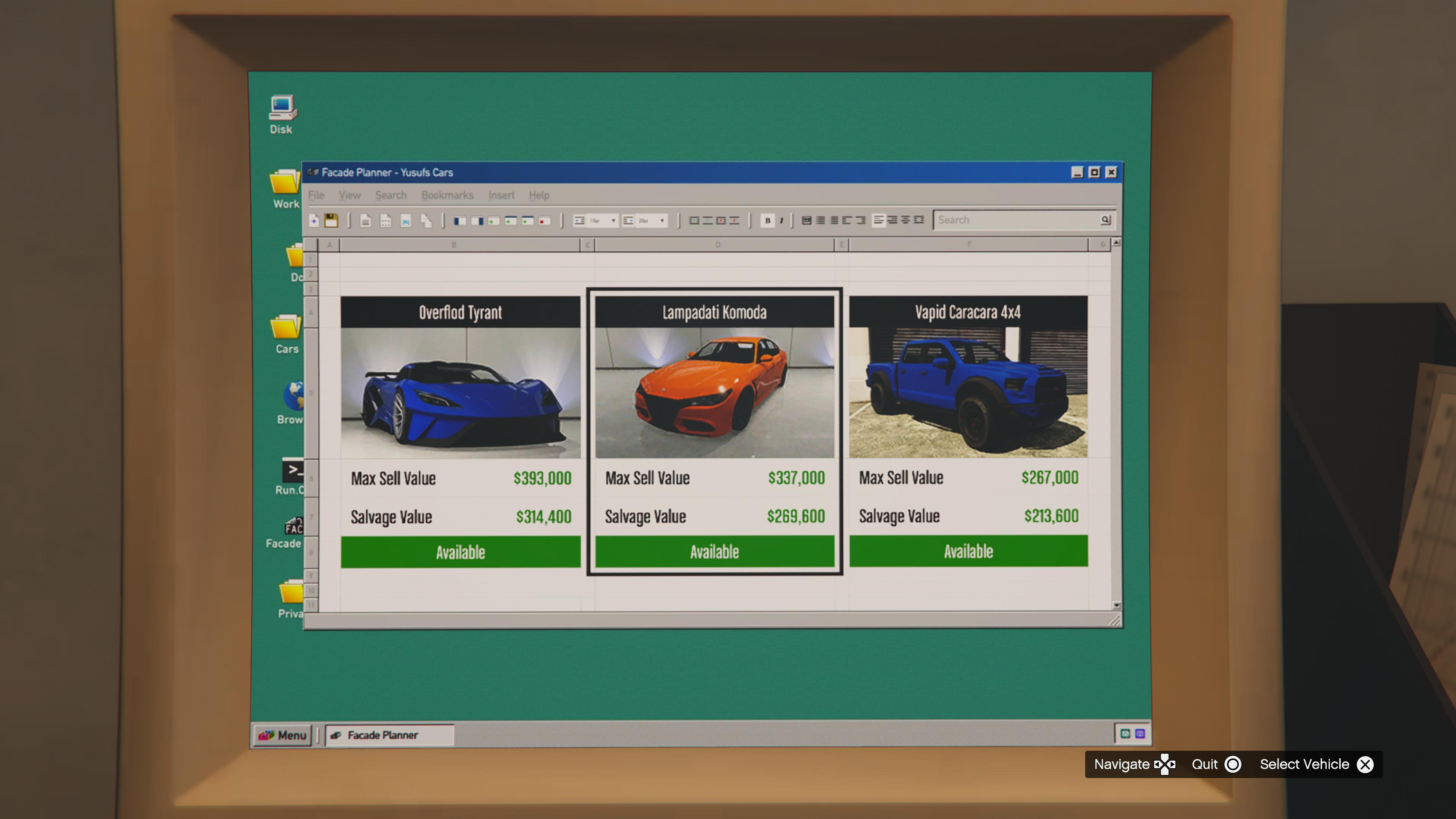Viewport: 1456px width, 819px height.
Task: Toggle Italic formatting button
Action: [782, 220]
